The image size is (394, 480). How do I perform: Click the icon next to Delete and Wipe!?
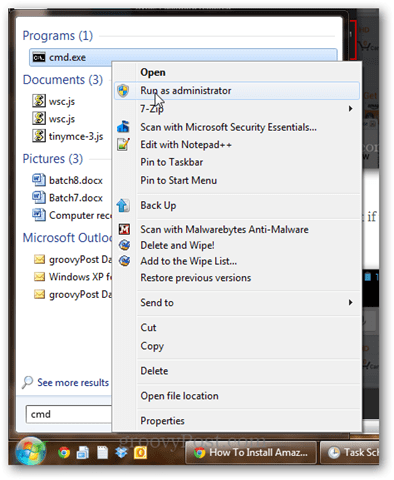pos(124,245)
